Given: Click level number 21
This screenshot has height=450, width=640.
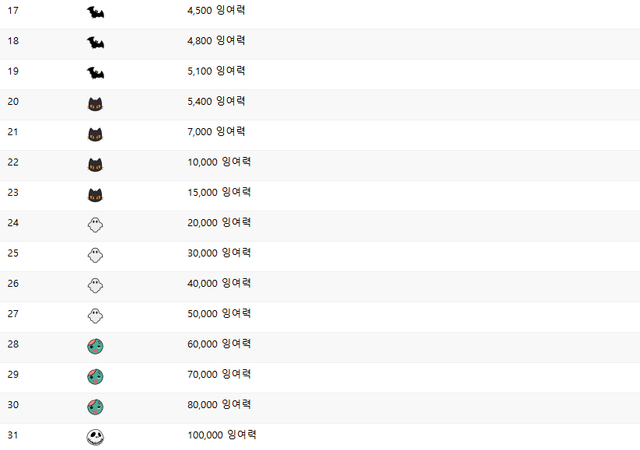Looking at the screenshot, I should pos(13,132).
